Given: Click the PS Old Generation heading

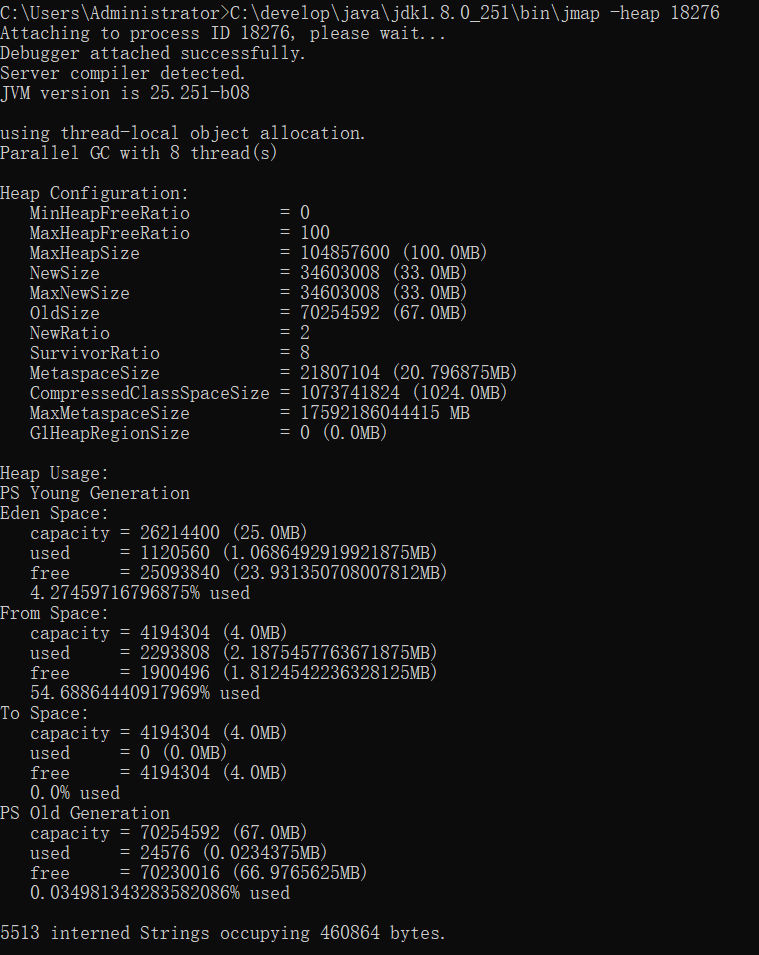Looking at the screenshot, I should click(85, 812).
